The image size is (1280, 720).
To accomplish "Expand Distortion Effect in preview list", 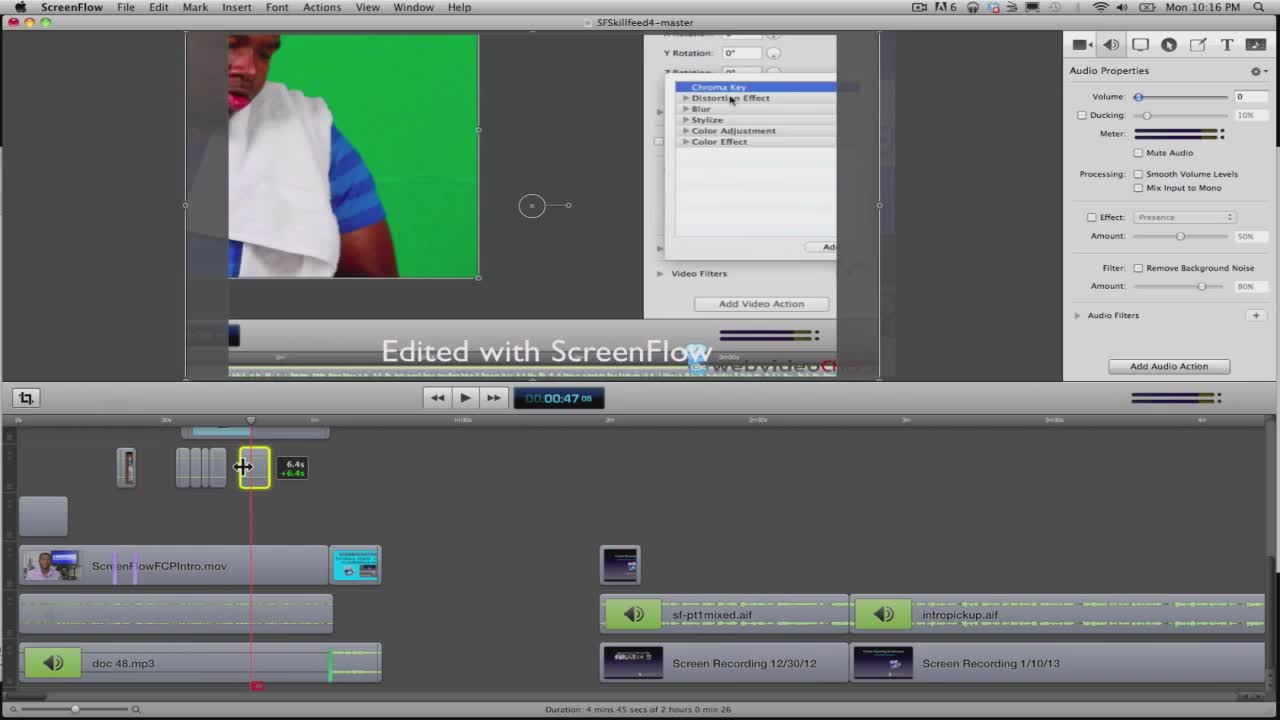I will point(685,98).
